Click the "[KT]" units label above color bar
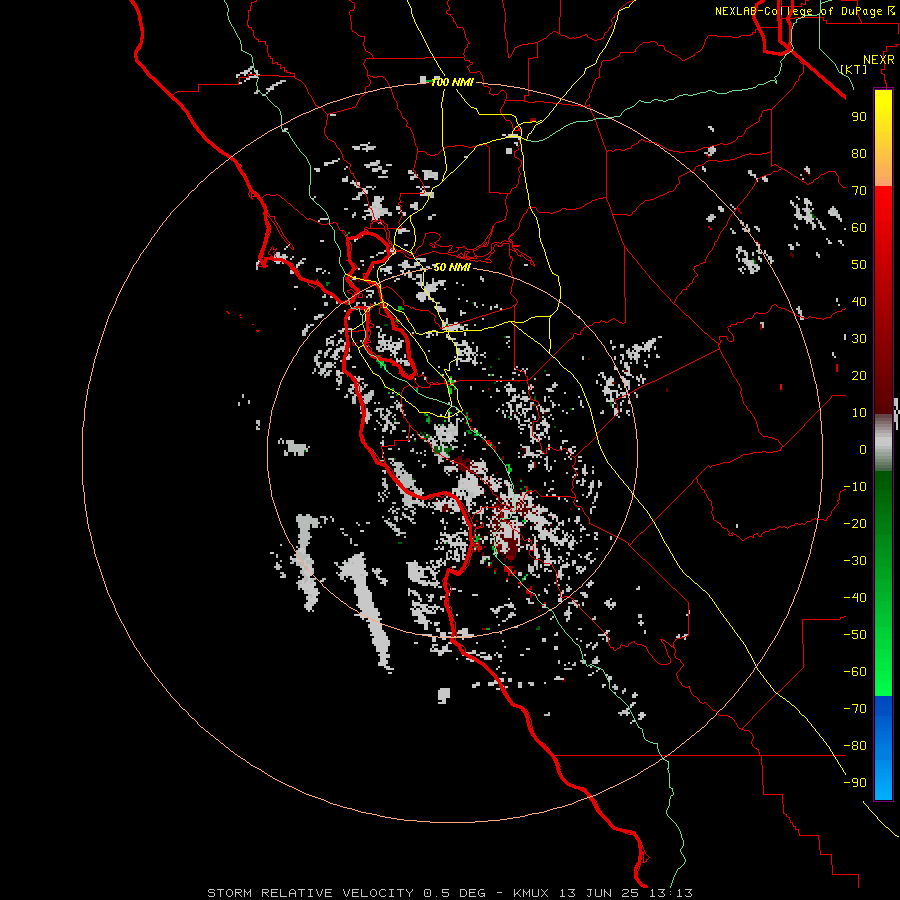 coord(854,69)
